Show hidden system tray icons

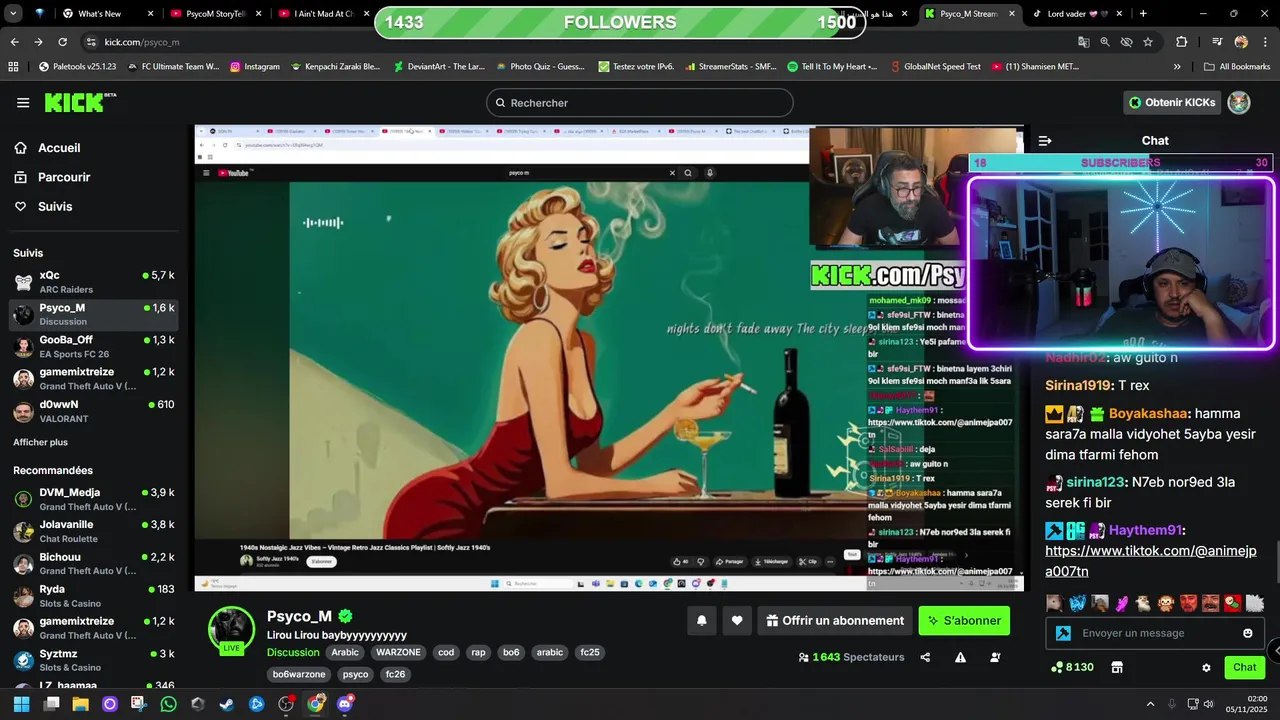1150,704
